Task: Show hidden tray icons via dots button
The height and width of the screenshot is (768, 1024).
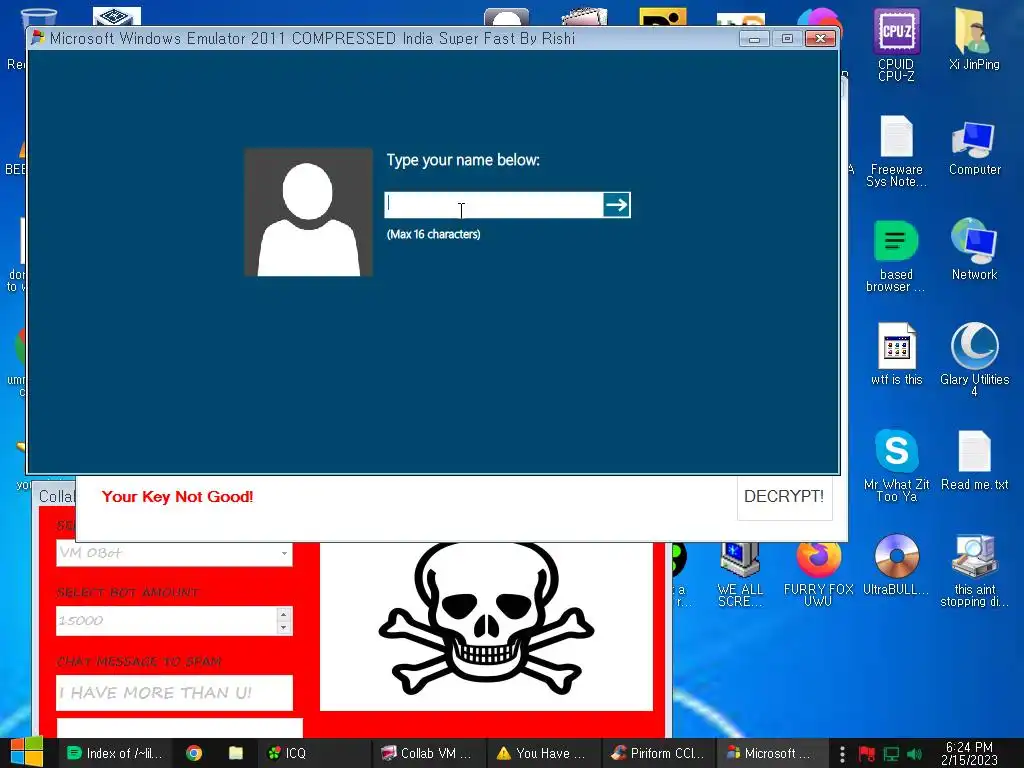Action: click(842, 754)
